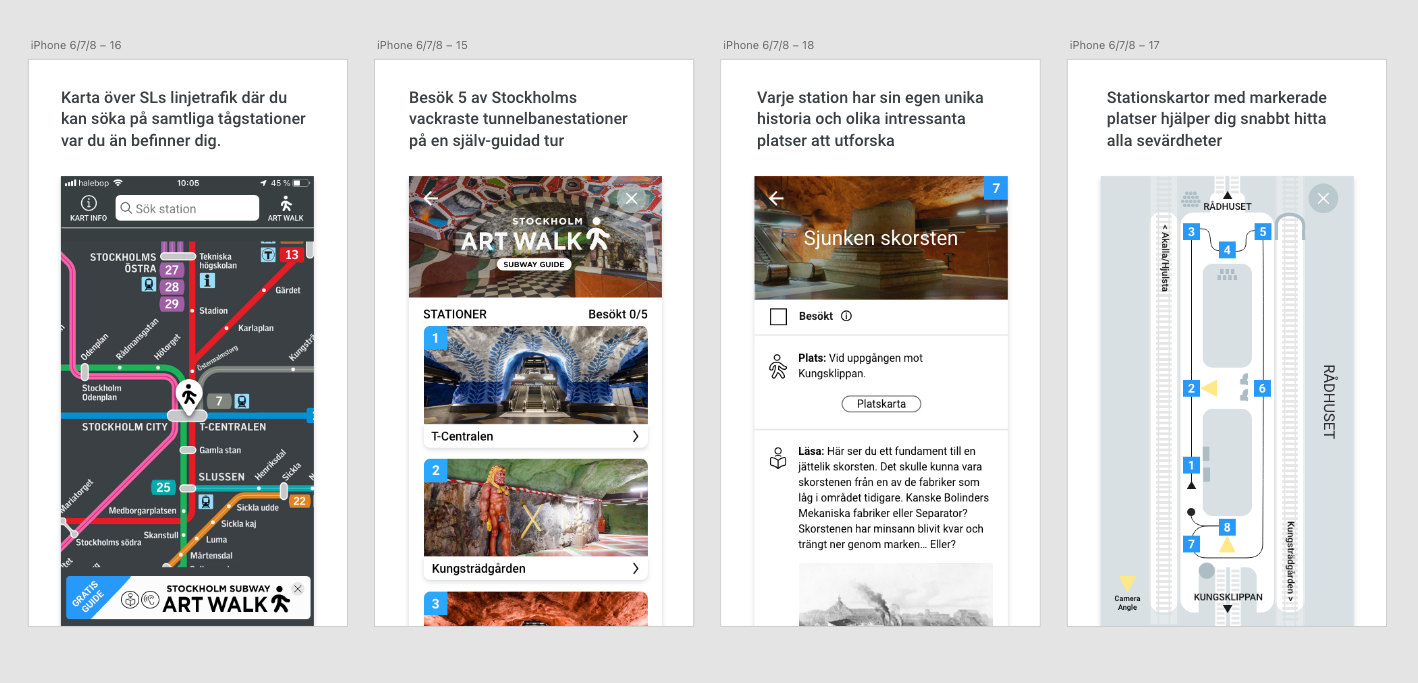Click station number 1 badge in list

[435, 338]
